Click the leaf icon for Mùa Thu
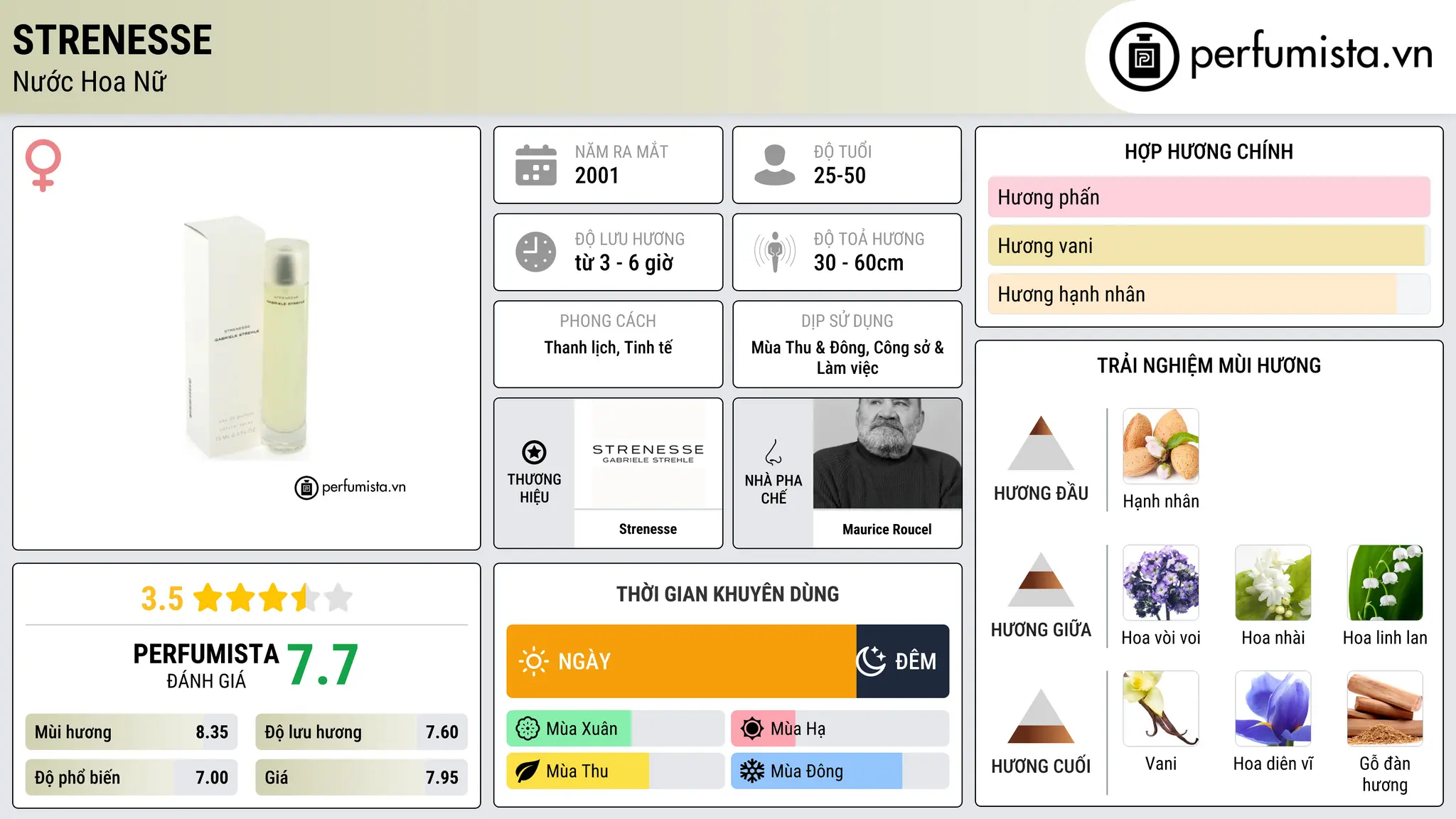Screen dimensions: 1456x819 [x=528, y=771]
